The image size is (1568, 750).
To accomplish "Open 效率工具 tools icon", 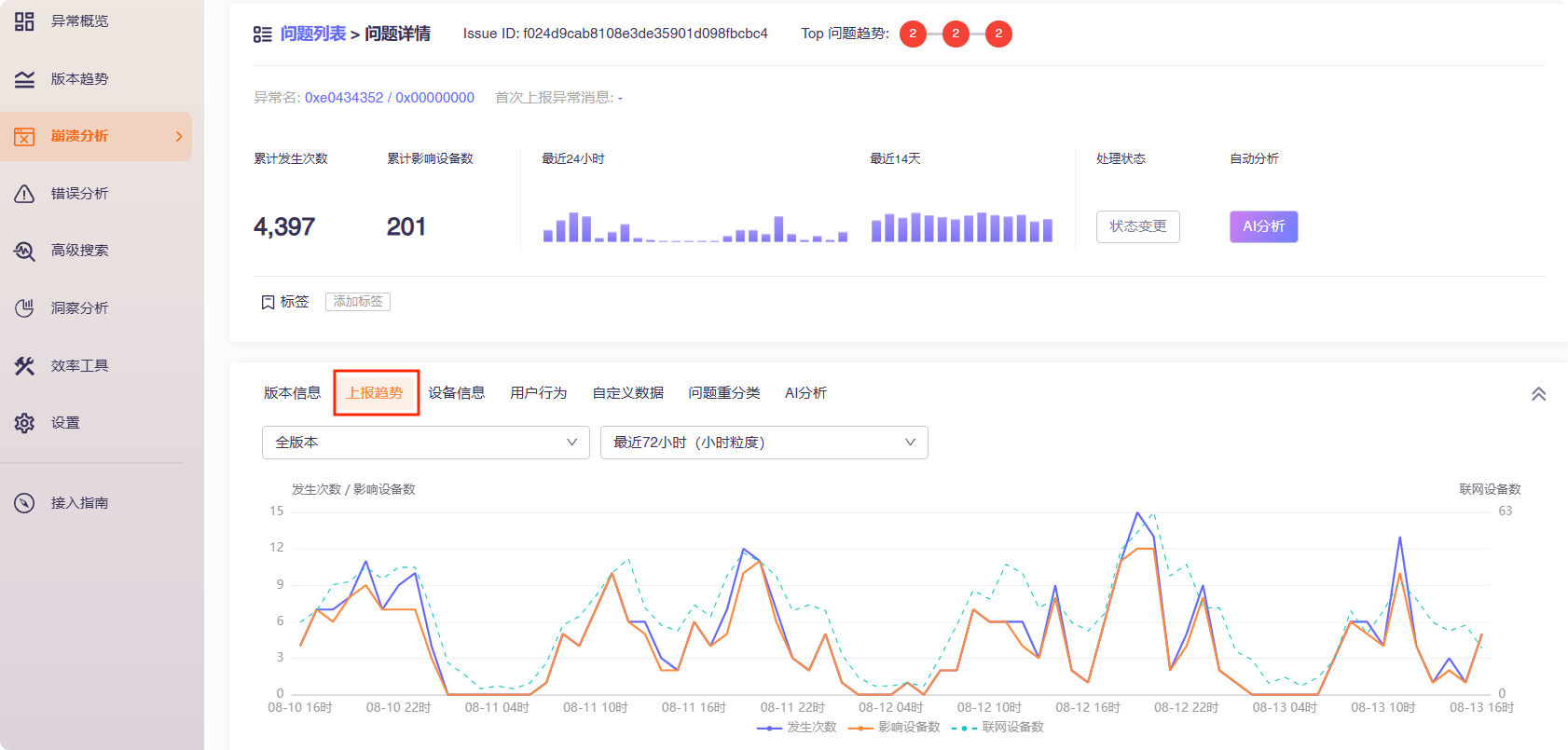I will pos(24,366).
